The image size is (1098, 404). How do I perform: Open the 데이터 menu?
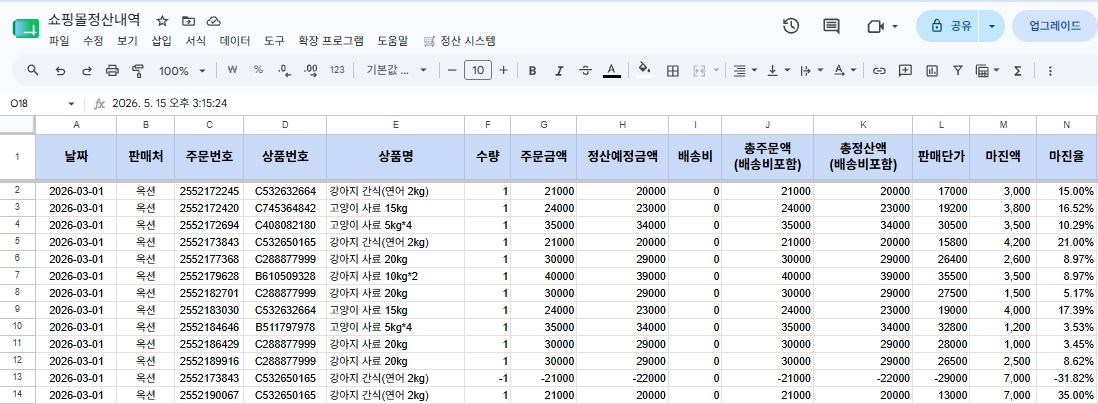(235, 41)
